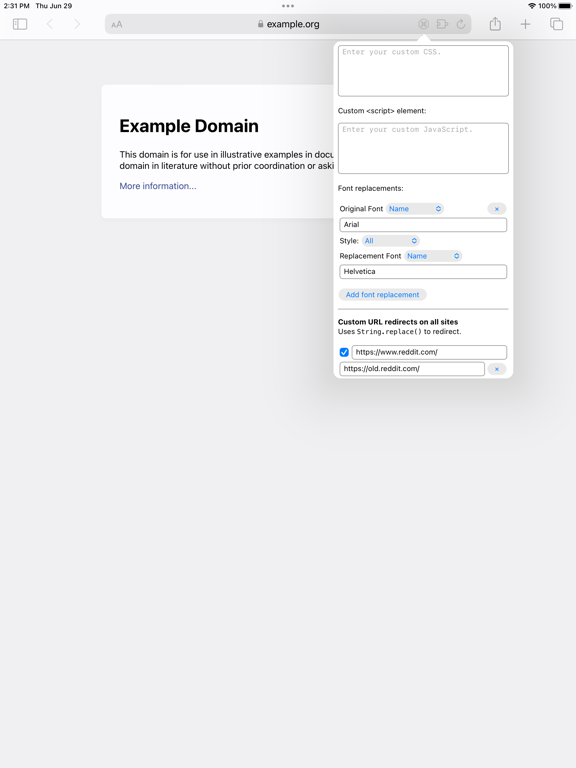Delete the reddit URL redirect
576x768 pixels.
[497, 369]
